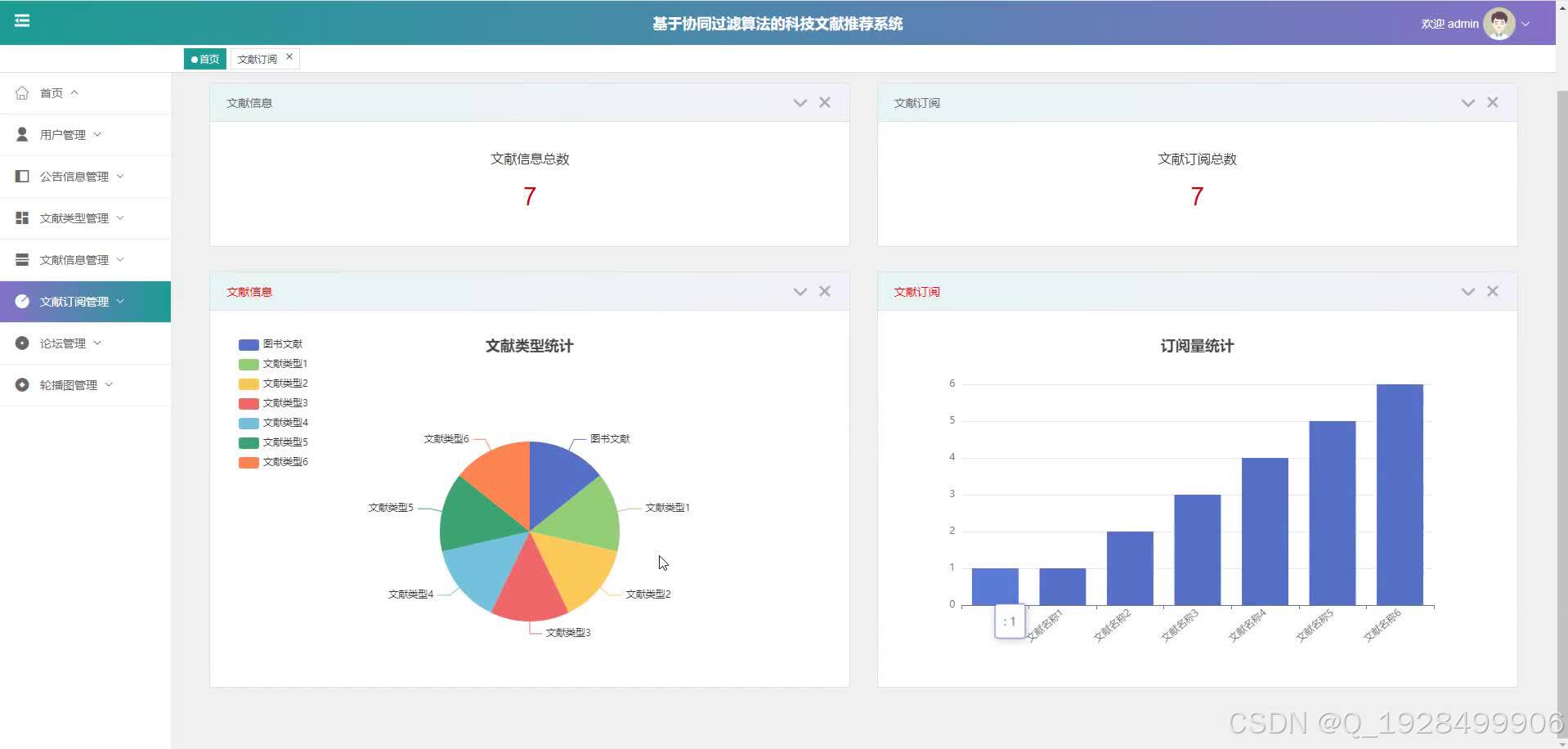Click the 公告信息管理 panel icon
This screenshot has height=749, width=1568.
point(22,176)
